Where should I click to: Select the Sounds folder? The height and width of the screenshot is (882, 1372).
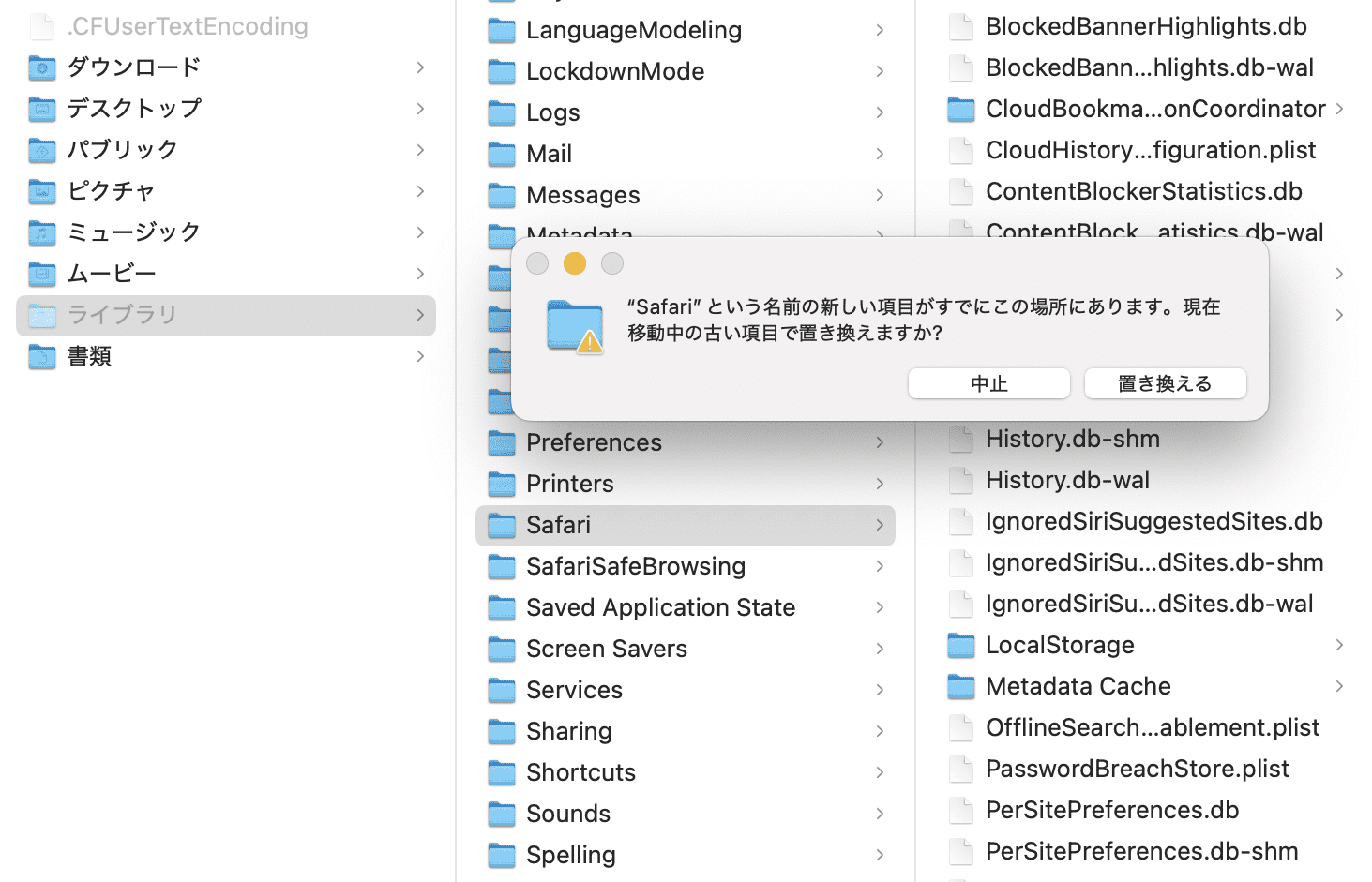686,814
